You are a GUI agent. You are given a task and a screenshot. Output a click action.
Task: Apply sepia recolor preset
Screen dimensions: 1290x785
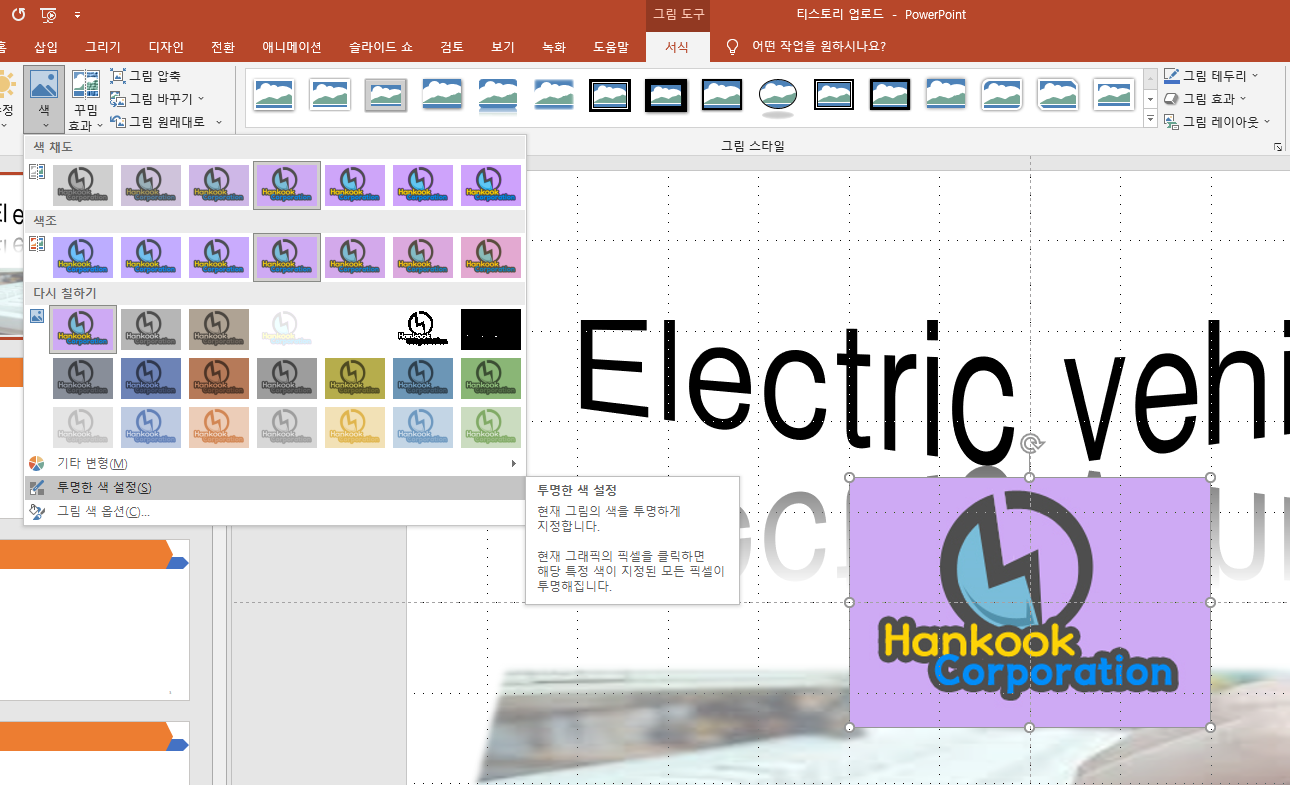[219, 329]
